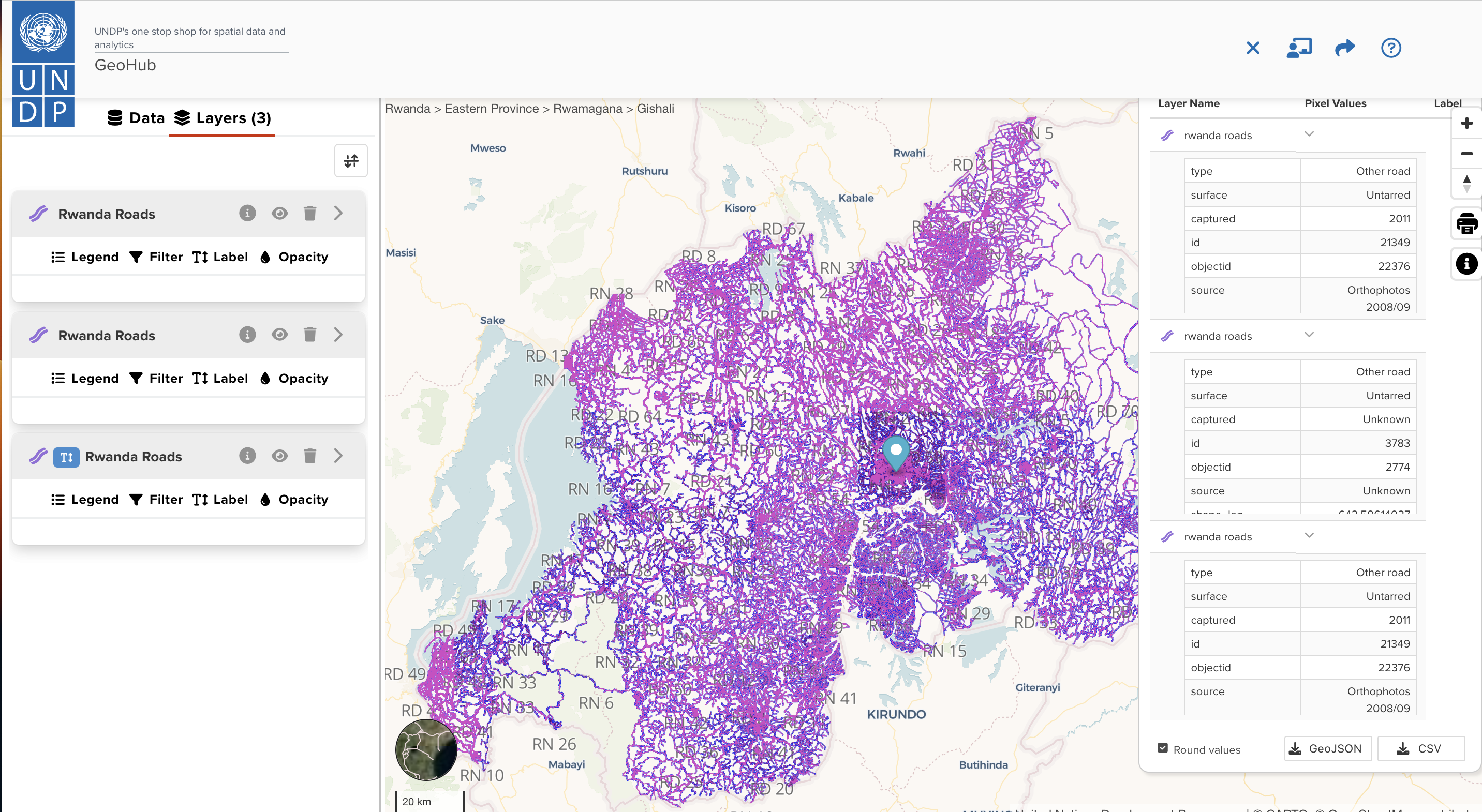Click line icon of first Rwanda Roads layer
This screenshot has height=812, width=1482.
[38, 214]
